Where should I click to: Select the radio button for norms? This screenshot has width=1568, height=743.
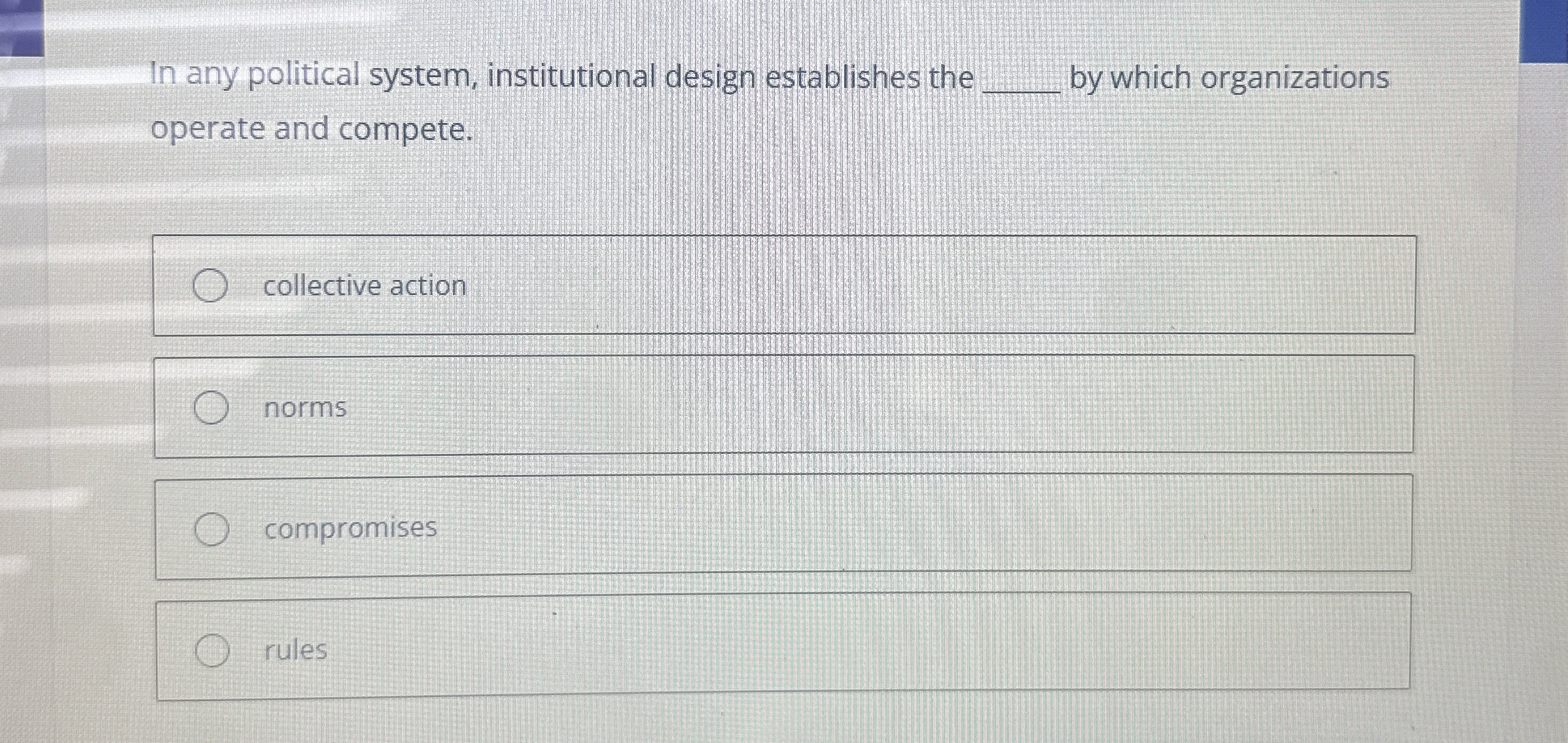tap(211, 407)
